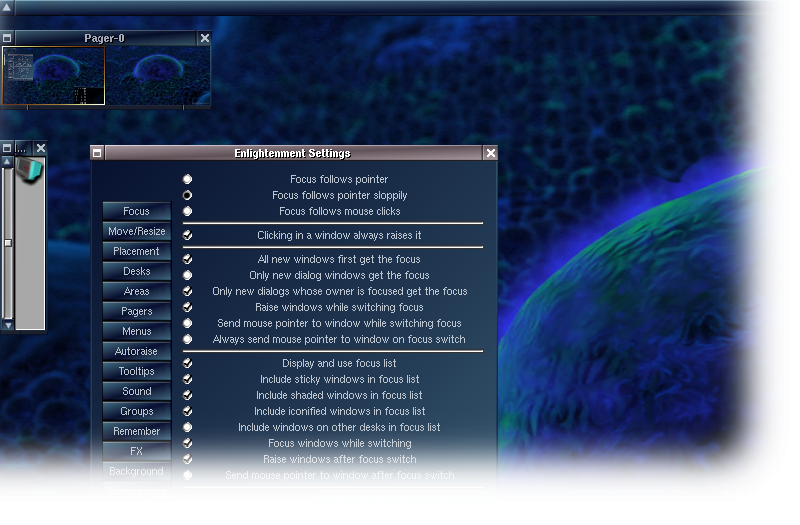Viewport: 800px width, 525px height.
Task: Click the iconbox scroll down arrow
Action: coord(8,325)
